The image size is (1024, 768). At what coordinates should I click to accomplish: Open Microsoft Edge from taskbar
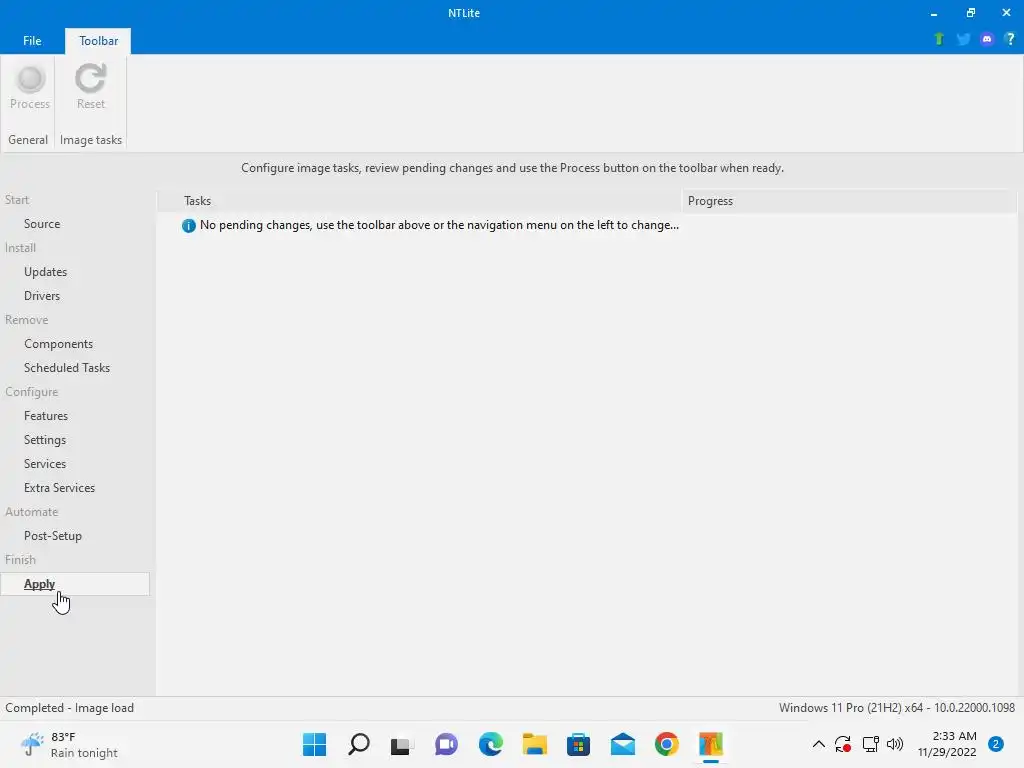(x=490, y=744)
